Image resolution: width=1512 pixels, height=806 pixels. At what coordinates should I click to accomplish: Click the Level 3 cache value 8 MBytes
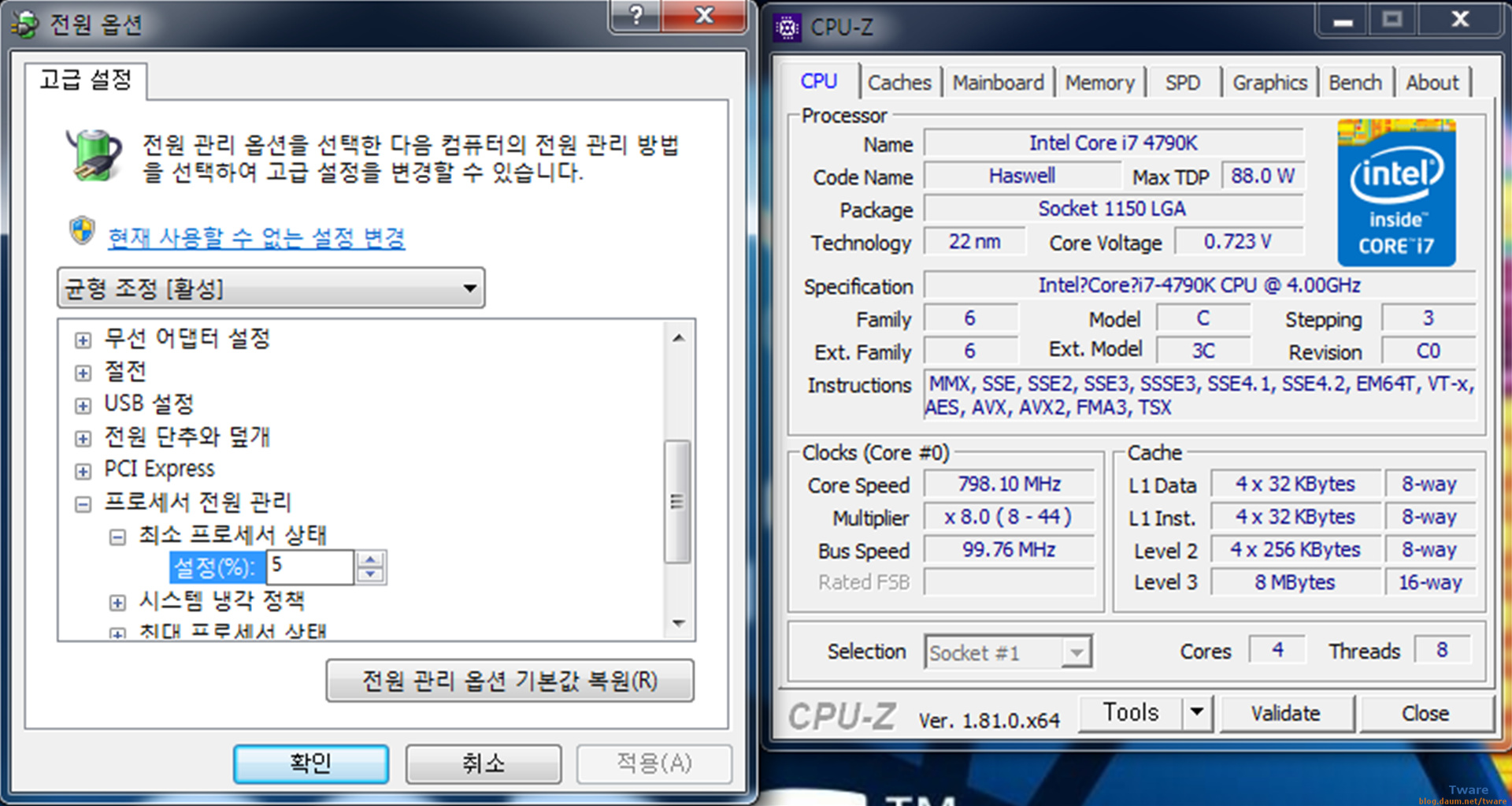pos(1295,582)
